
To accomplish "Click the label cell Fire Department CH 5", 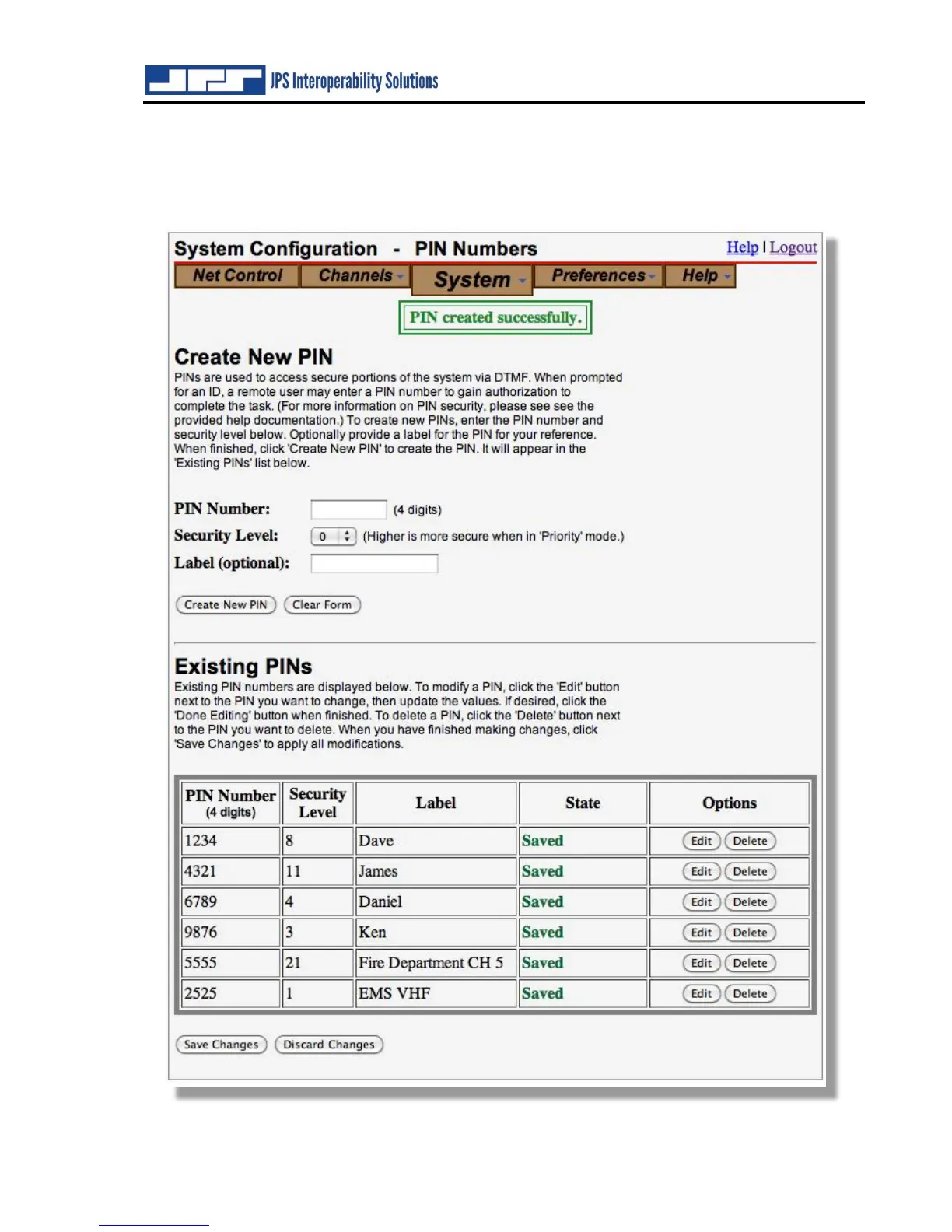I will 436,963.
